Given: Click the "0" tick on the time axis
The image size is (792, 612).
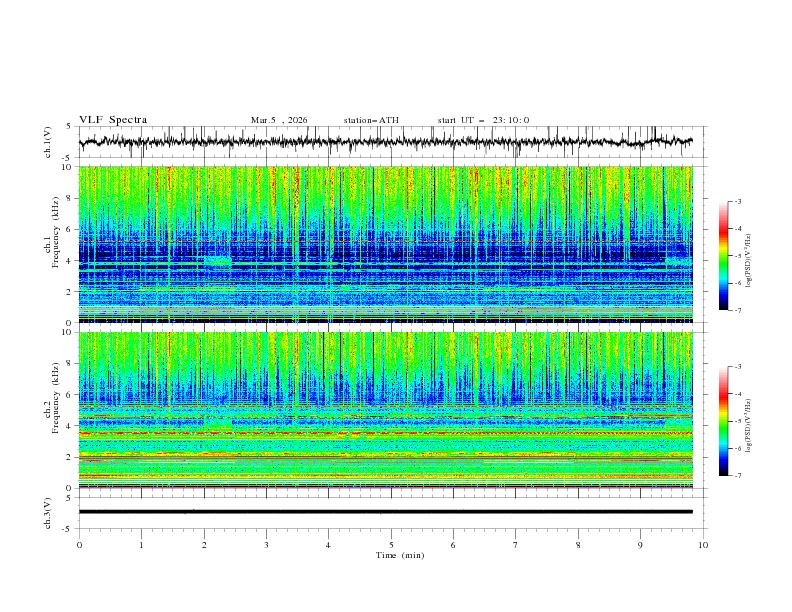Looking at the screenshot, I should click(79, 545).
